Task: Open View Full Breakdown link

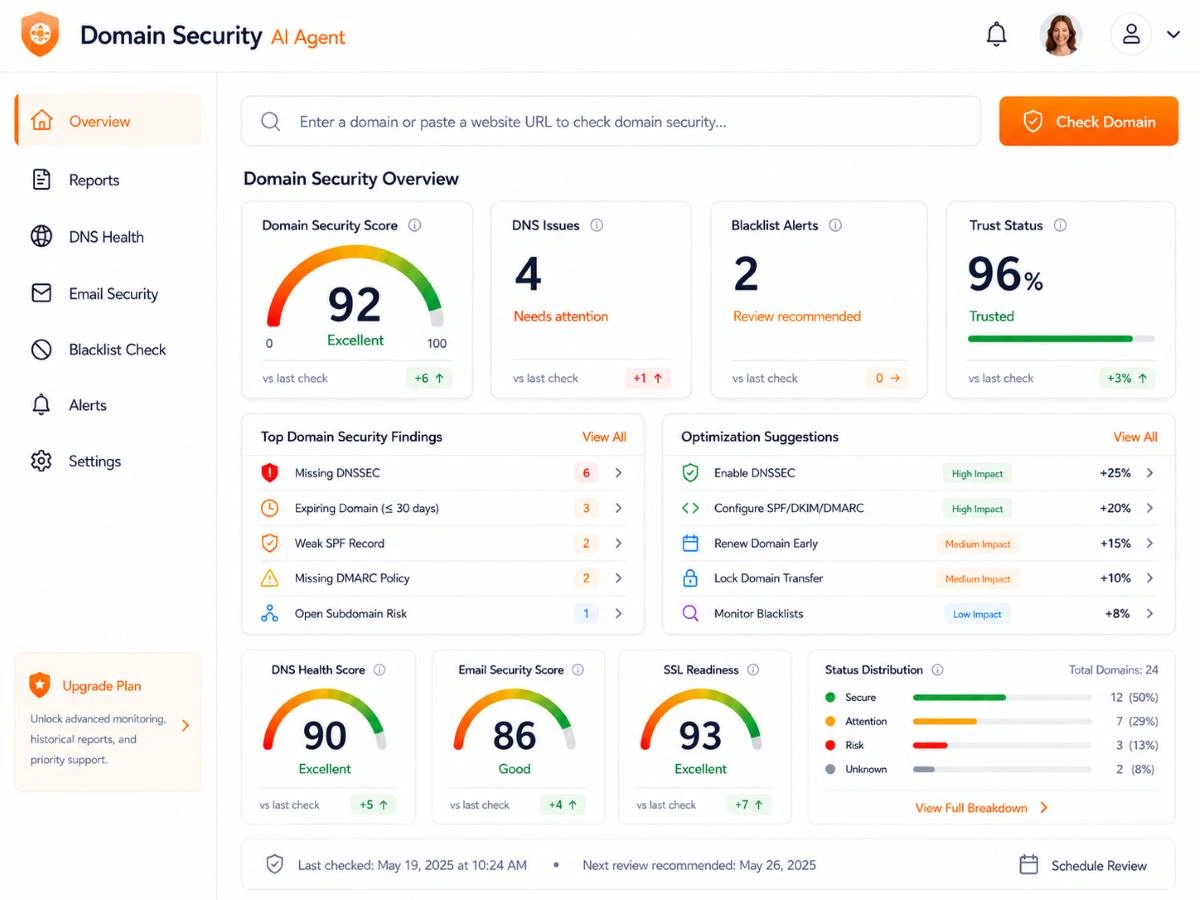Action: click(x=981, y=808)
